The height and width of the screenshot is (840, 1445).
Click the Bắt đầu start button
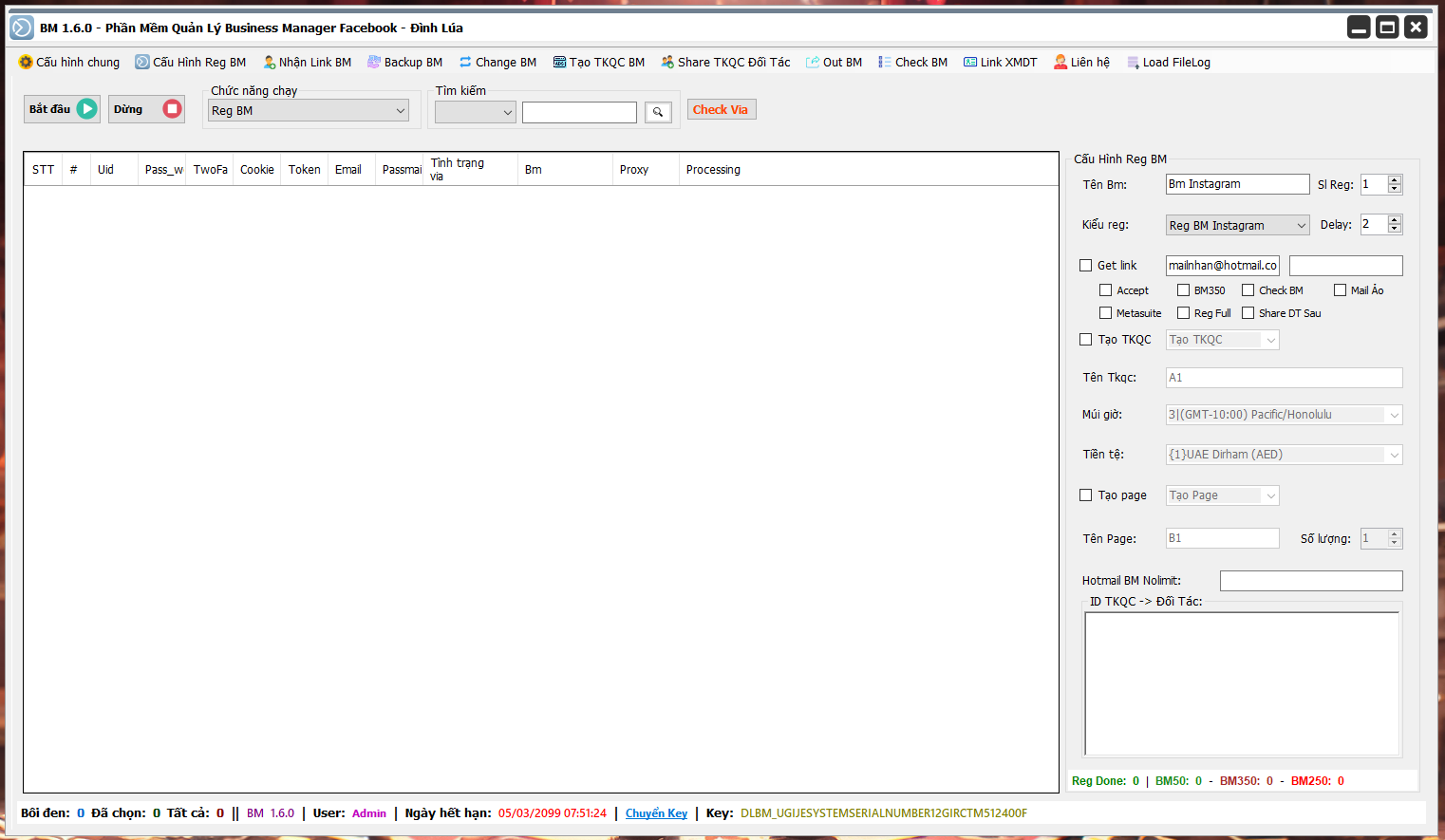(x=62, y=108)
